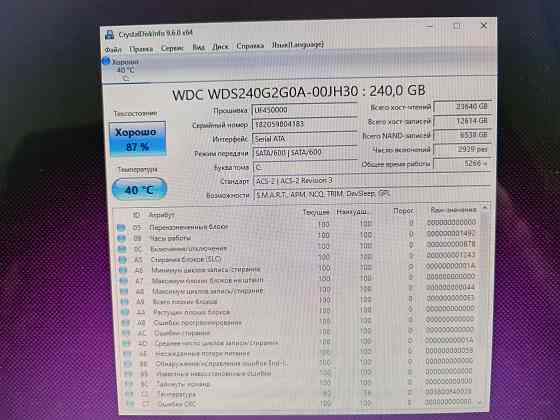Click status icon for attribute A5 row

point(122,260)
